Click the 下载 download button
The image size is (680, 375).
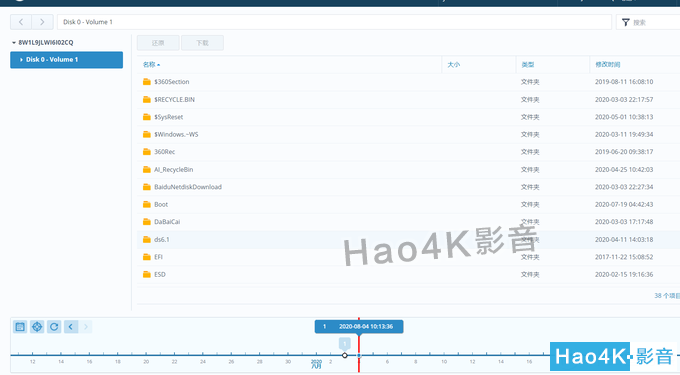point(202,43)
